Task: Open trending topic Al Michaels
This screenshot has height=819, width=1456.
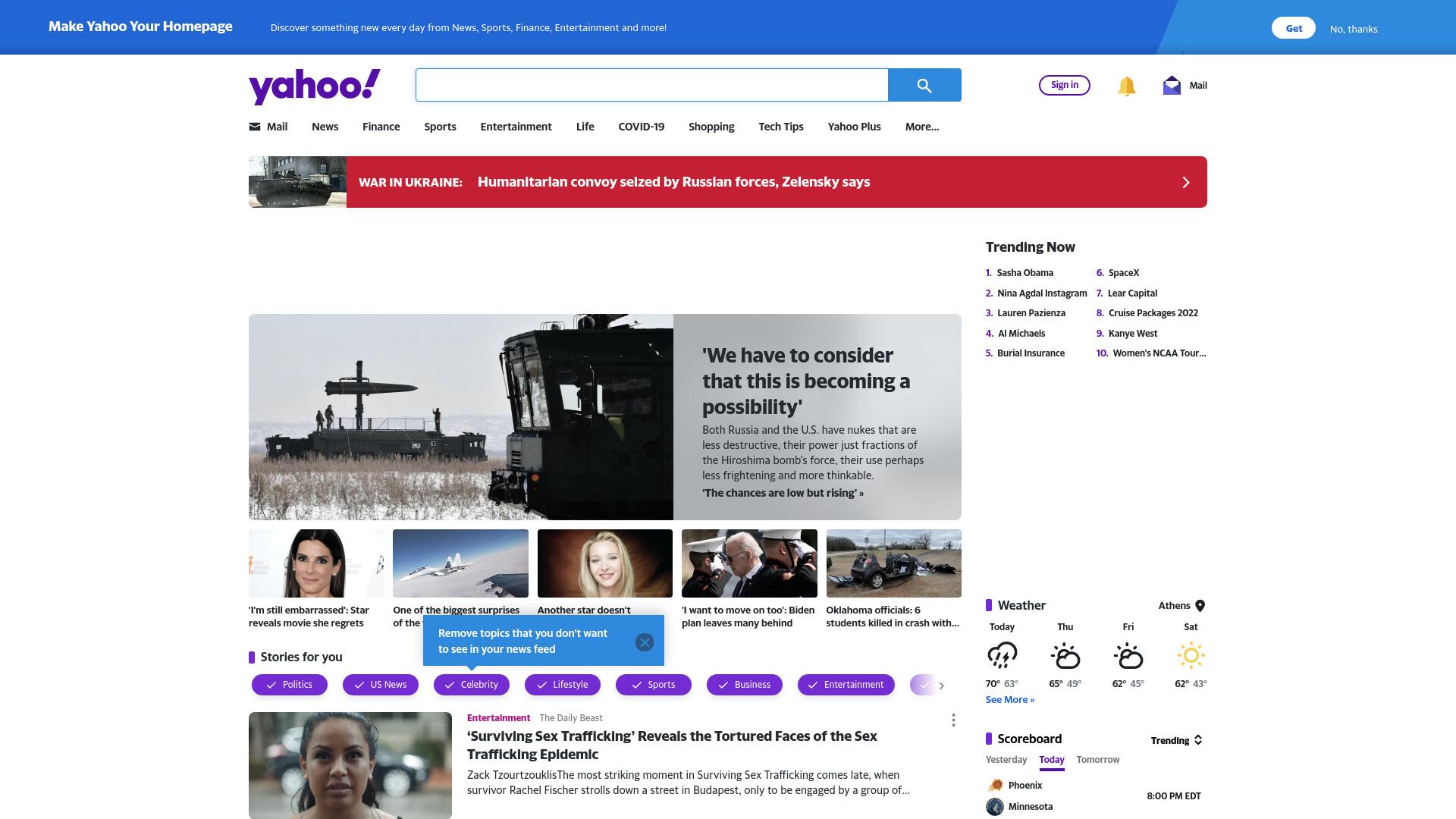Action: point(1021,334)
